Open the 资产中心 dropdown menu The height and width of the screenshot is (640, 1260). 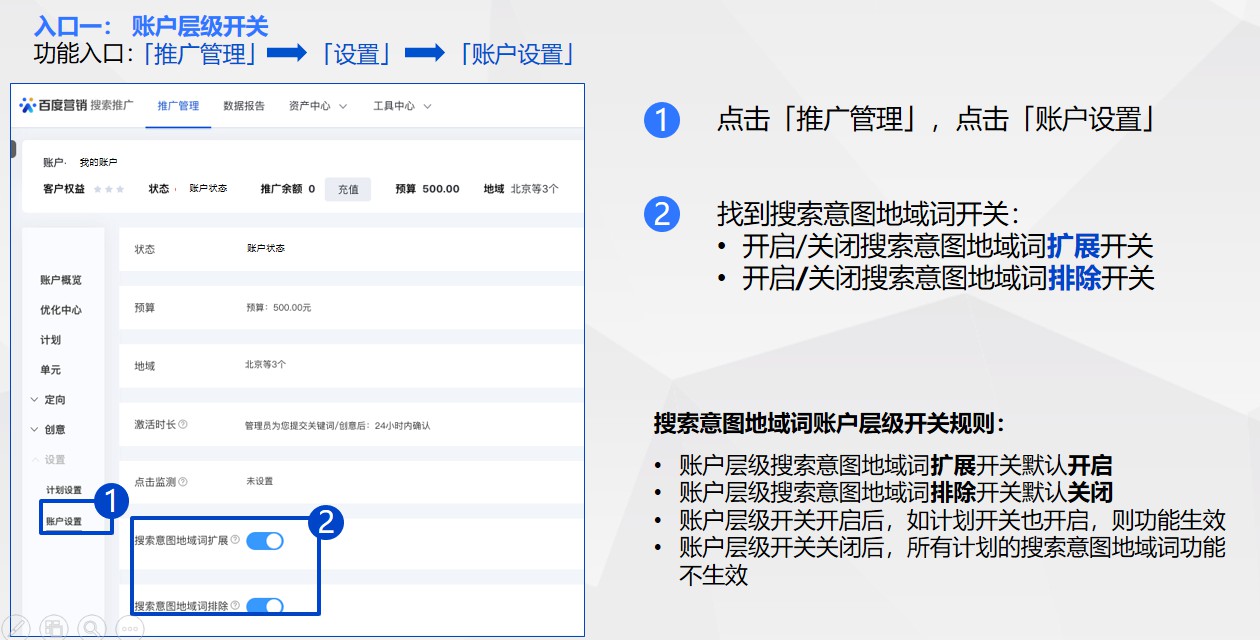point(317,106)
